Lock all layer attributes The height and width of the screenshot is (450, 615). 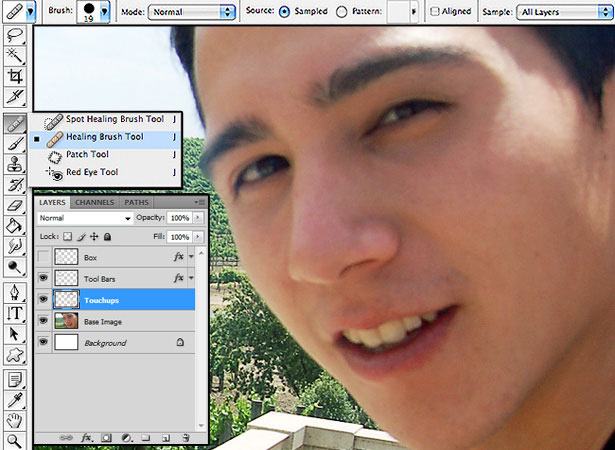pos(107,237)
